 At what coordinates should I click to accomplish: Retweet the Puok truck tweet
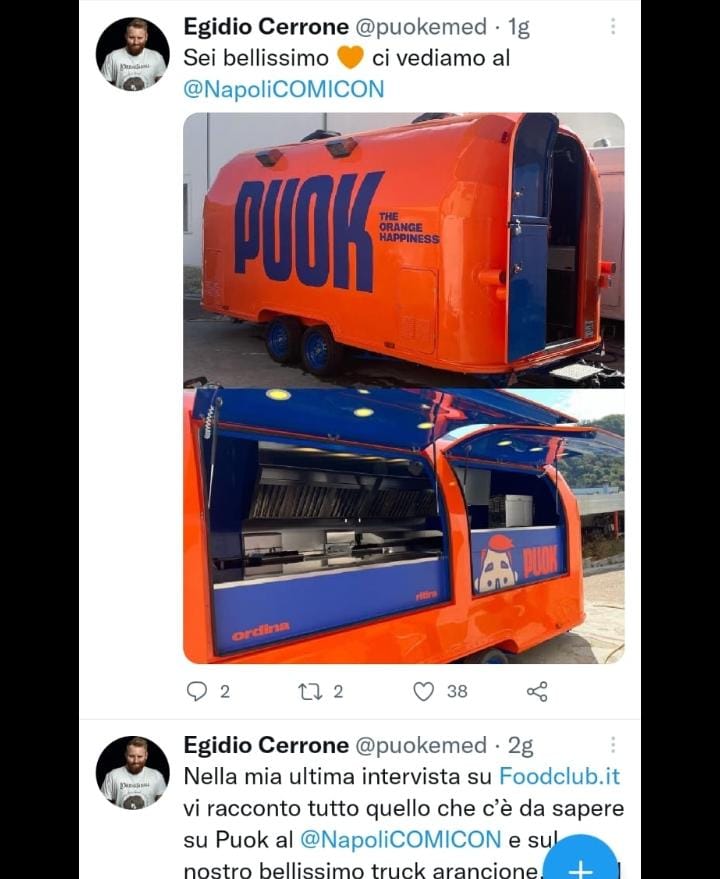[310, 692]
